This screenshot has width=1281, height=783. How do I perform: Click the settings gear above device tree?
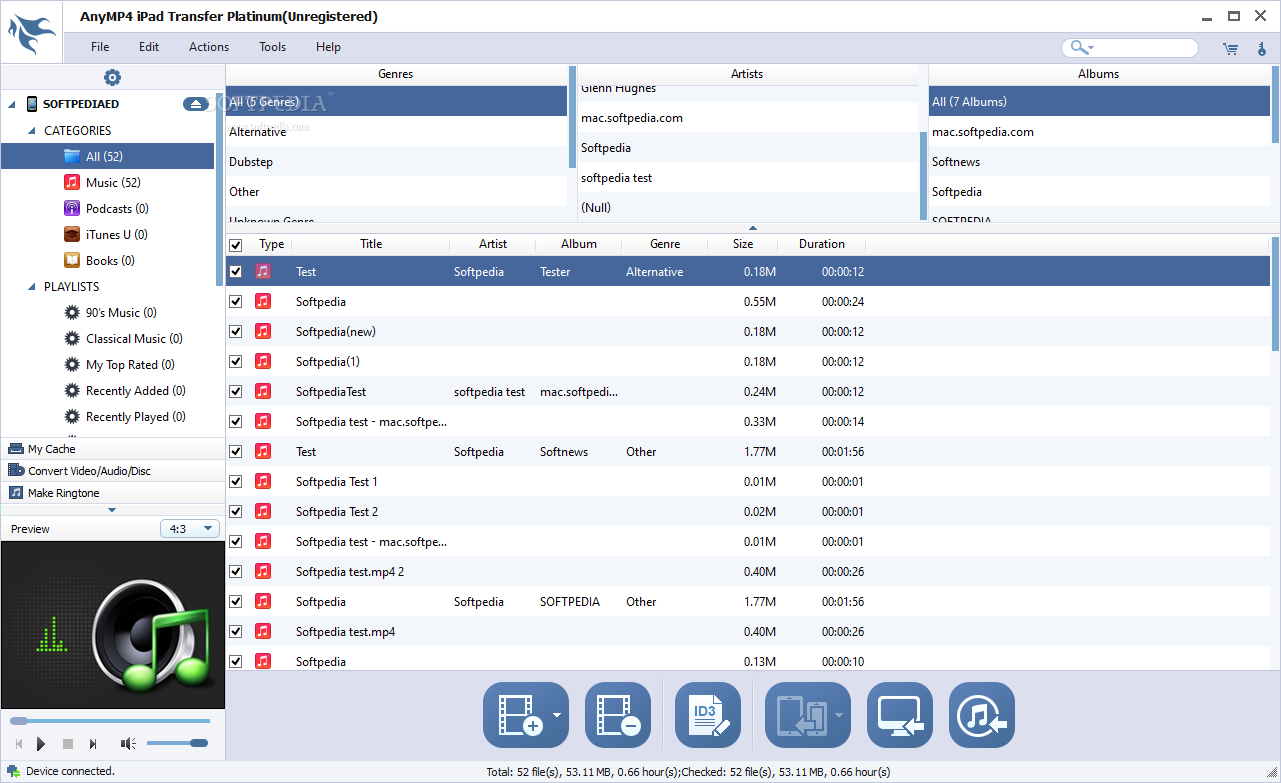pos(112,78)
